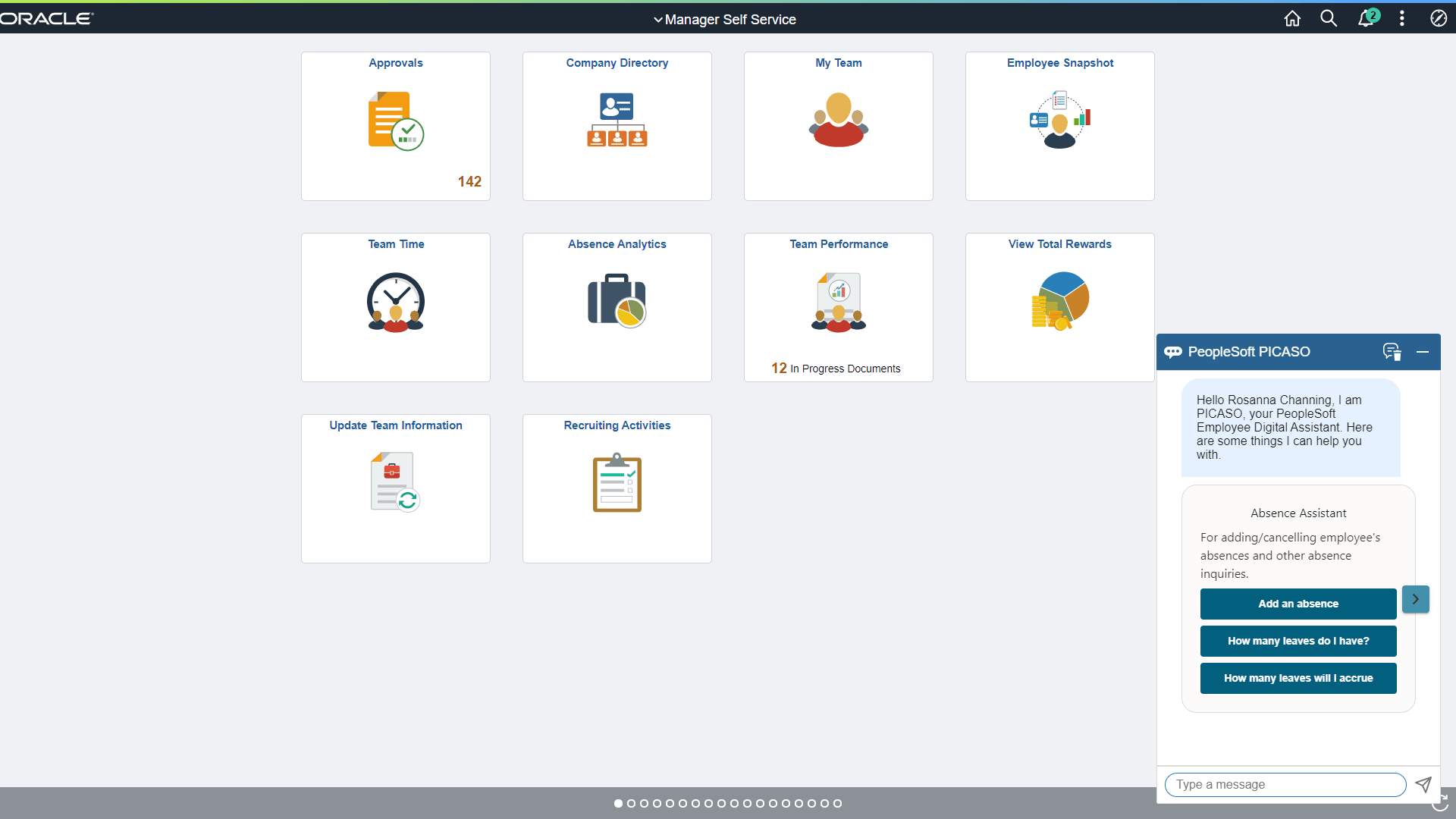Open the Recruiting Activities tile
Image resolution: width=1456 pixels, height=819 pixels.
coord(617,488)
